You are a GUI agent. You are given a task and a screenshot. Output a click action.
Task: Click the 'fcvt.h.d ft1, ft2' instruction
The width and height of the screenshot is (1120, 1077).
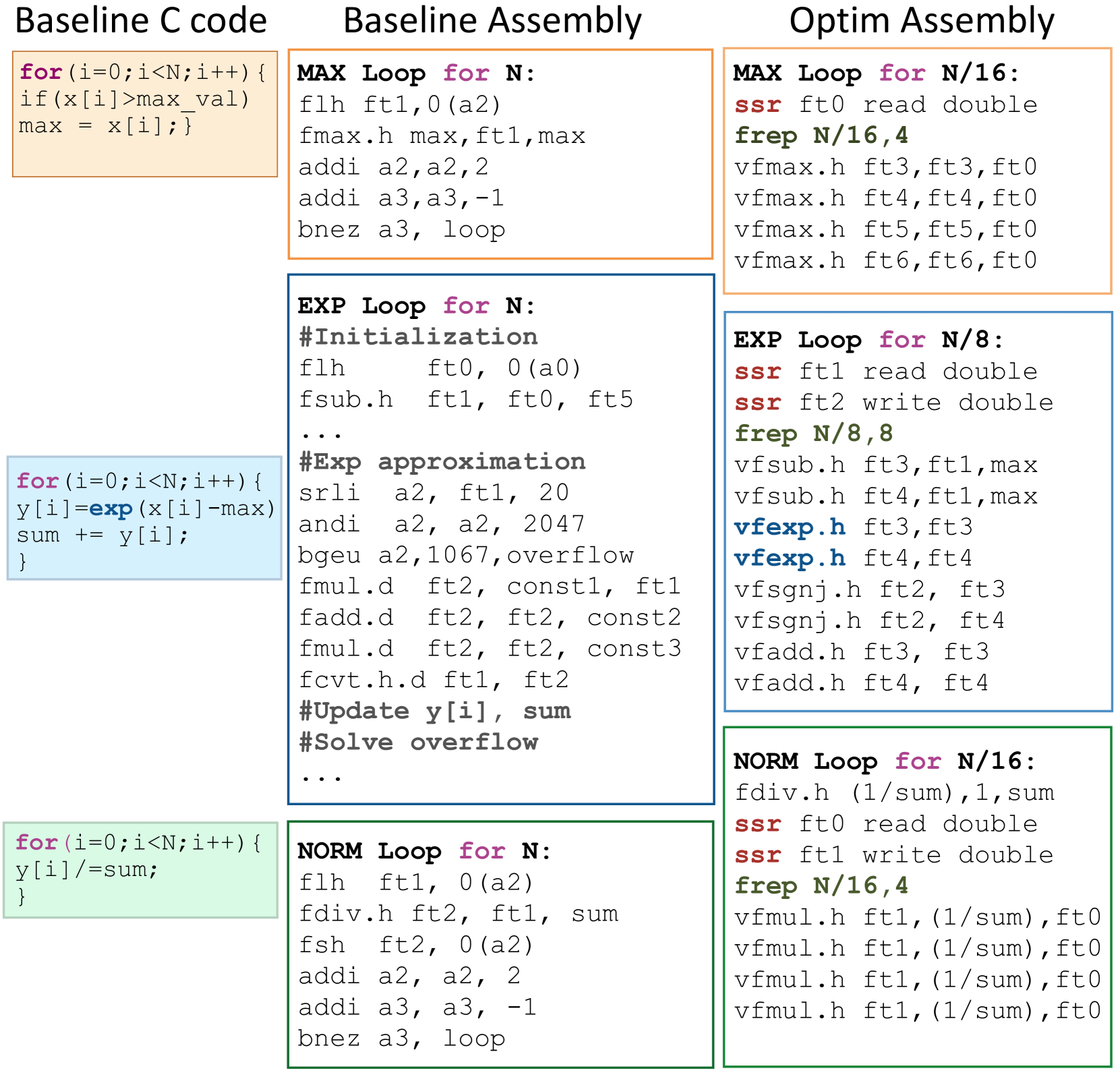(x=434, y=680)
